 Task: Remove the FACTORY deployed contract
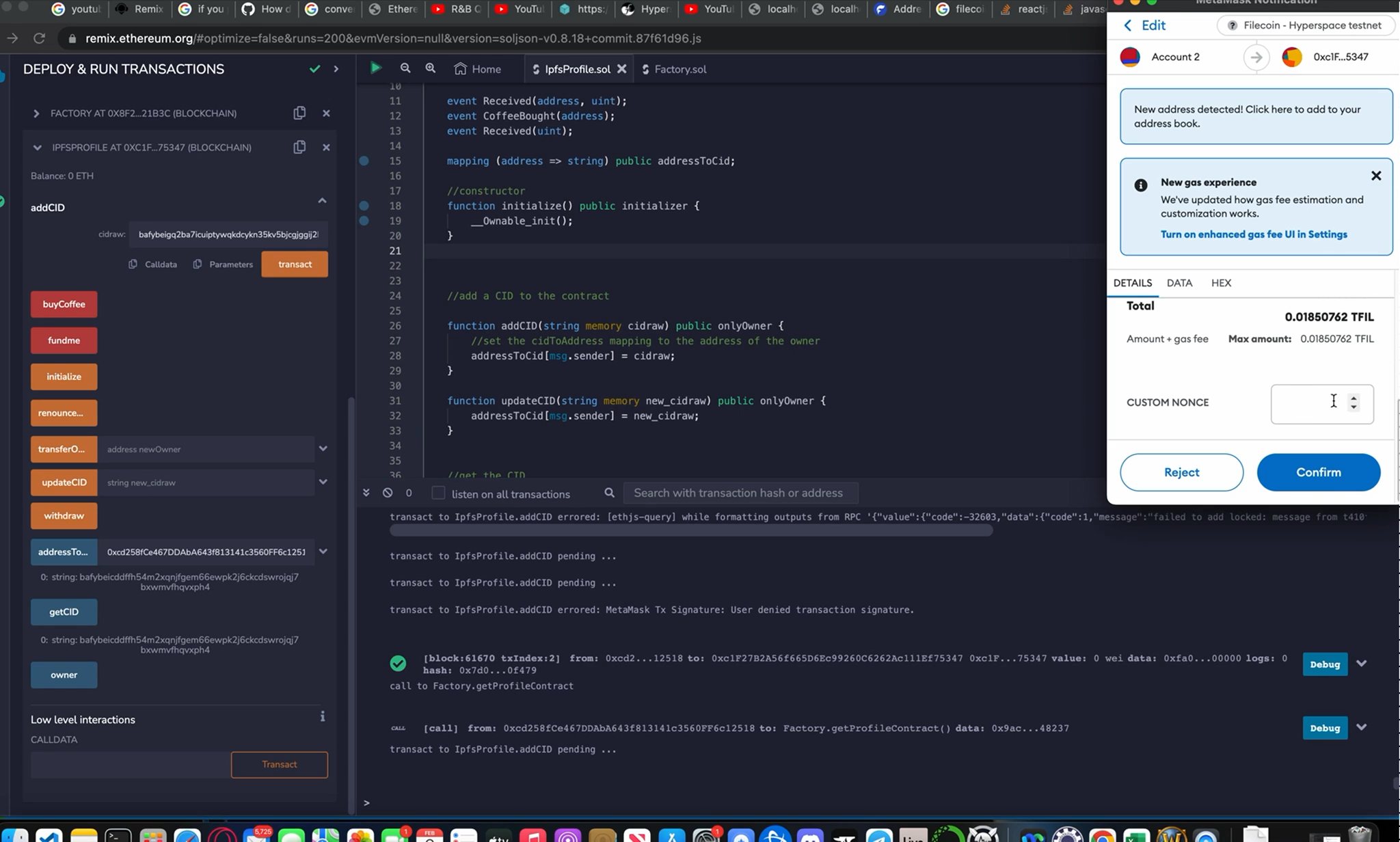tap(326, 113)
